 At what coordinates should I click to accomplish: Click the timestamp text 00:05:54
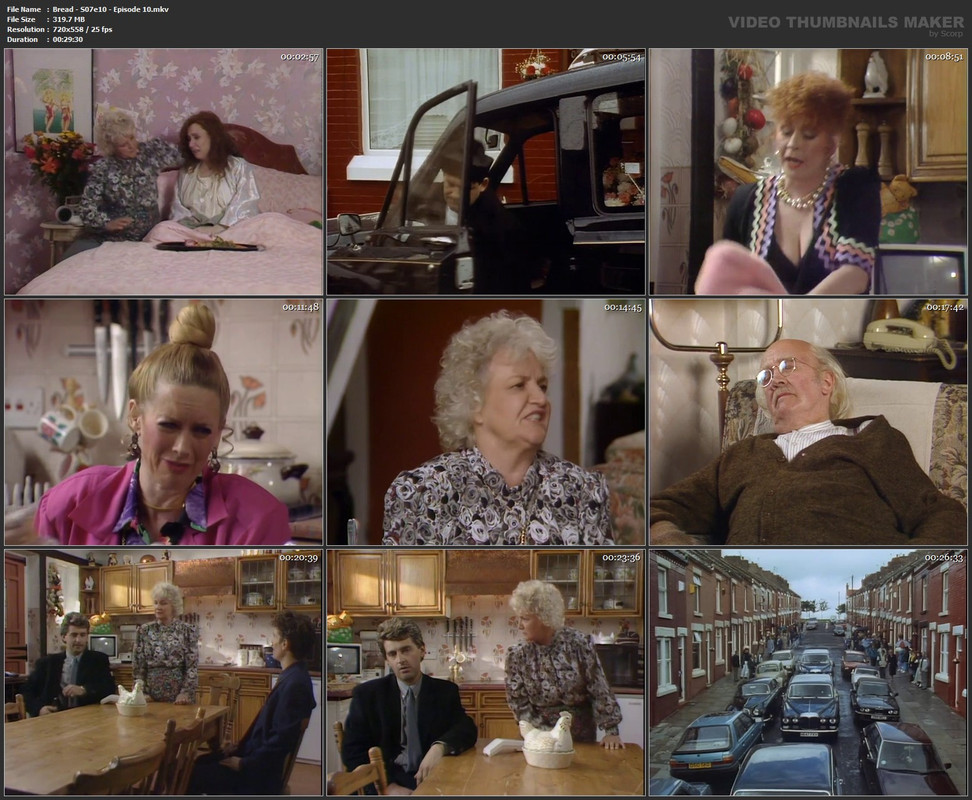tap(622, 56)
